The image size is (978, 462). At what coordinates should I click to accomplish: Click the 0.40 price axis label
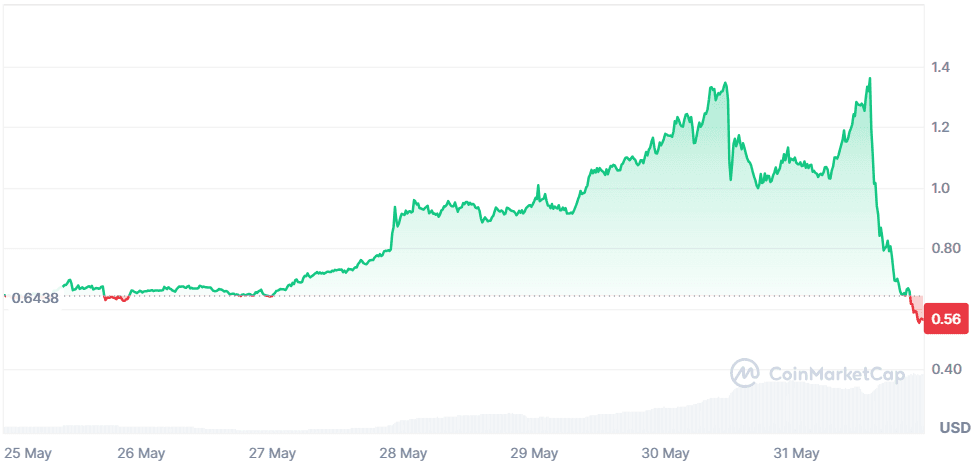pos(945,370)
